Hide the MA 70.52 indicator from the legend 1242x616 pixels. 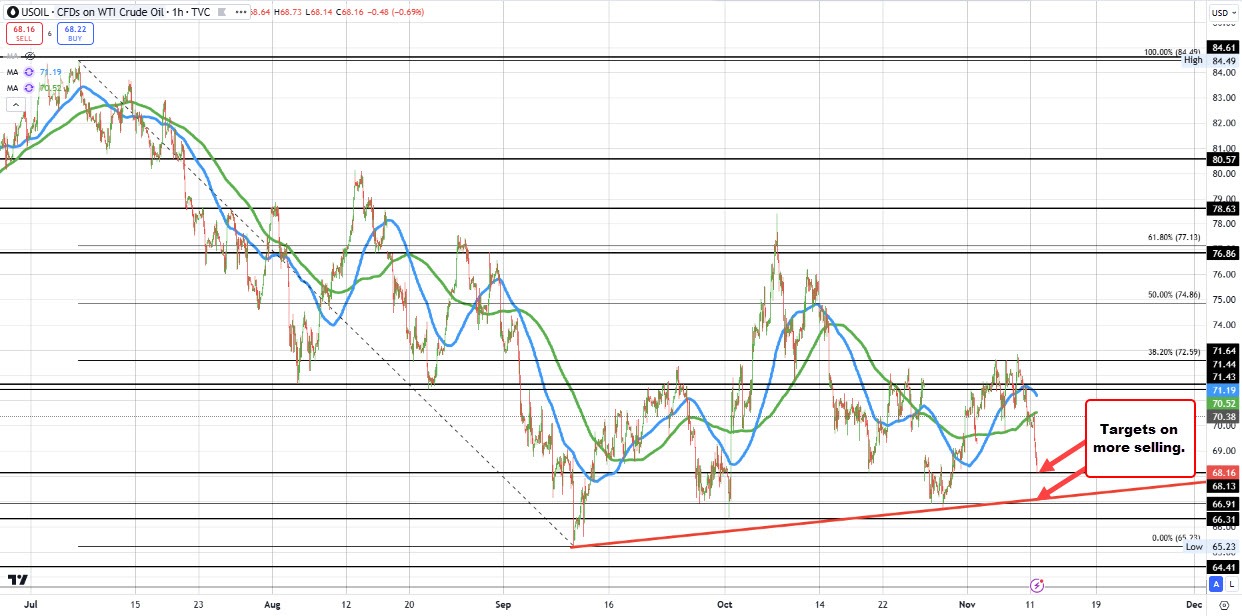click(50, 88)
